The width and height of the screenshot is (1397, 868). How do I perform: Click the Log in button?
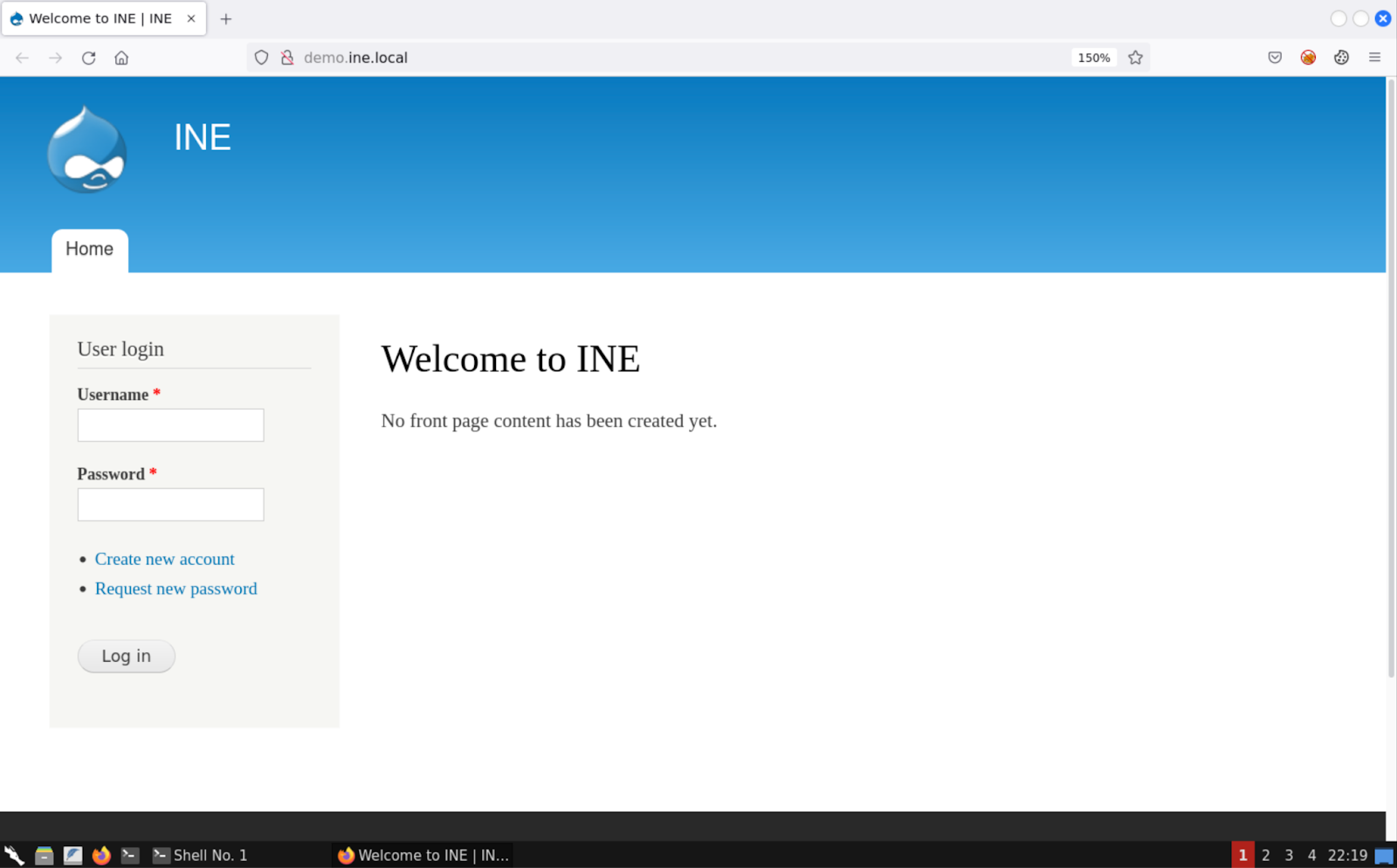[x=127, y=656]
